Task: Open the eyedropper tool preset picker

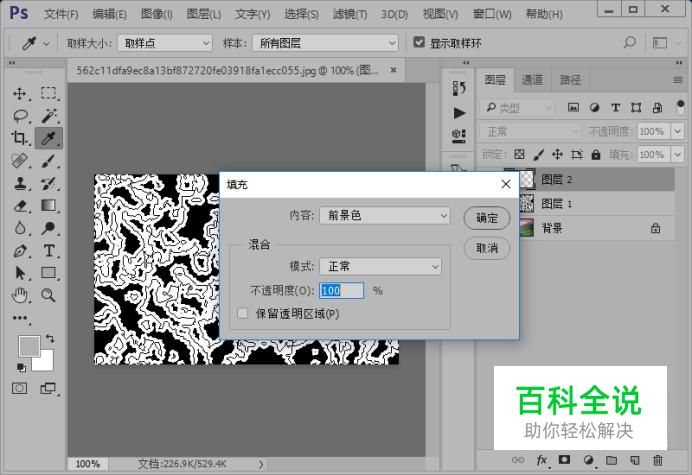Action: point(35,43)
